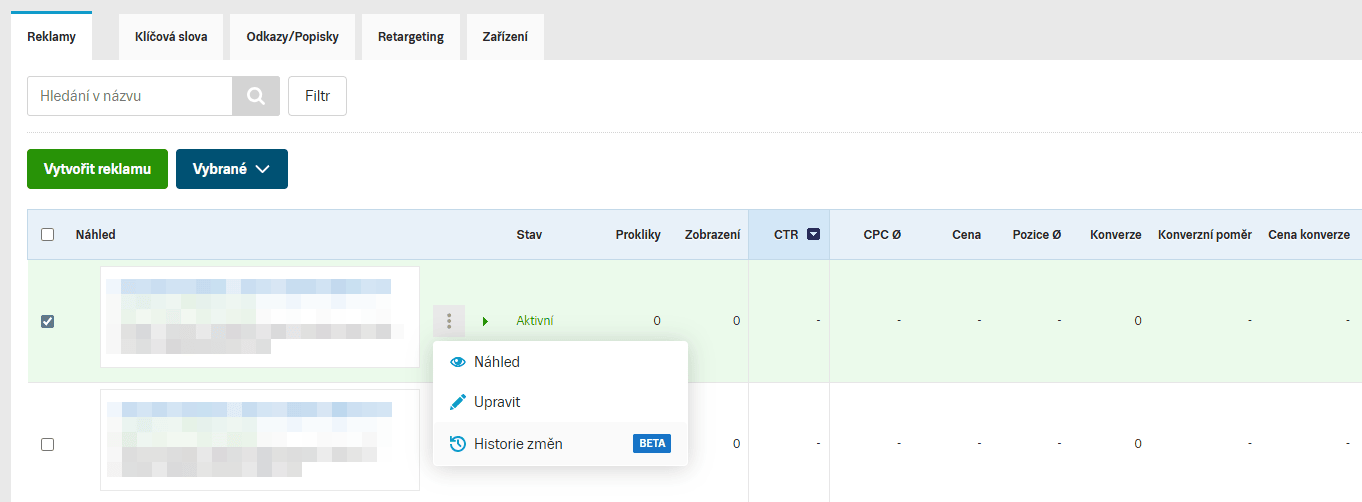Screen dimensions: 1362x502
Task: Select Historie změn from the context menu
Action: point(518,443)
